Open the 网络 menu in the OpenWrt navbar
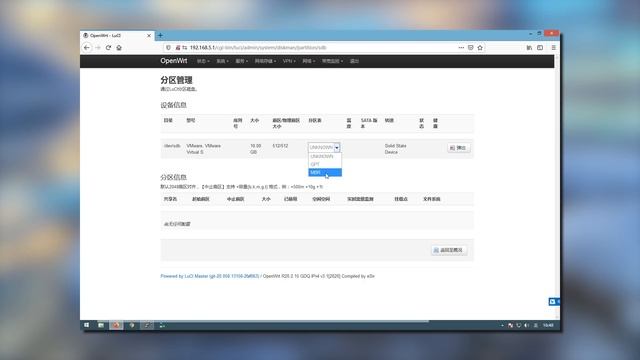Image resolution: width=640 pixels, height=360 pixels. (x=309, y=61)
